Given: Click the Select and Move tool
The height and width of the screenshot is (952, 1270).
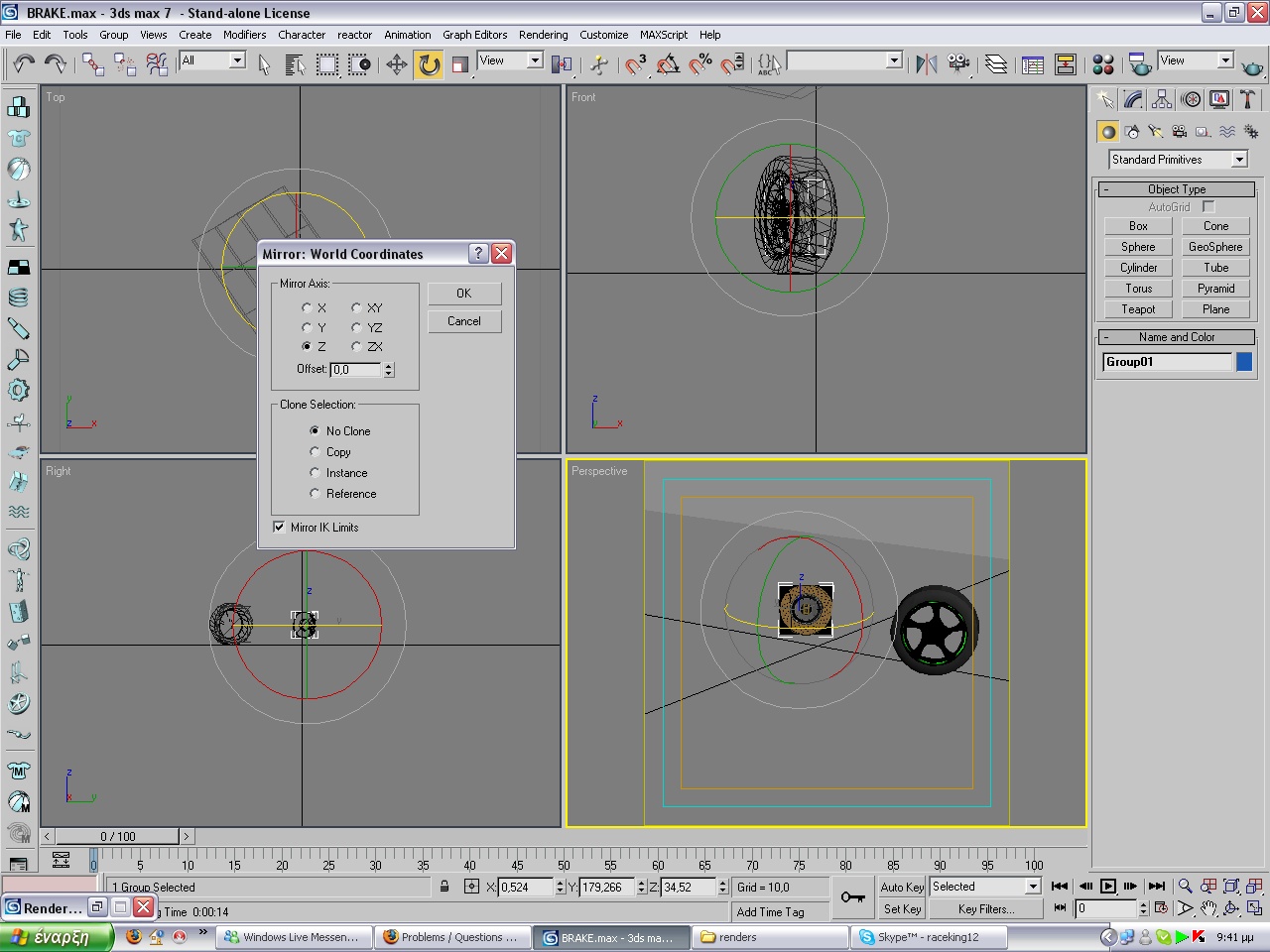Looking at the screenshot, I should (397, 64).
